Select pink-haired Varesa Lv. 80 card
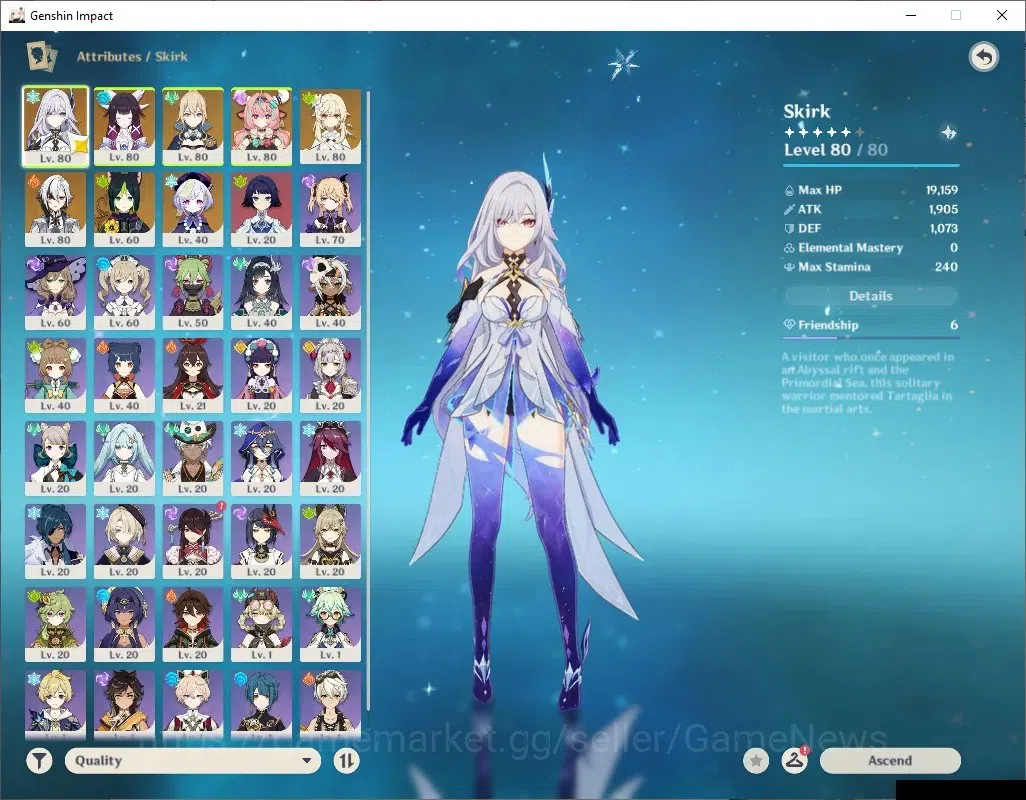Viewport: 1026px width, 800px height. tap(262, 127)
